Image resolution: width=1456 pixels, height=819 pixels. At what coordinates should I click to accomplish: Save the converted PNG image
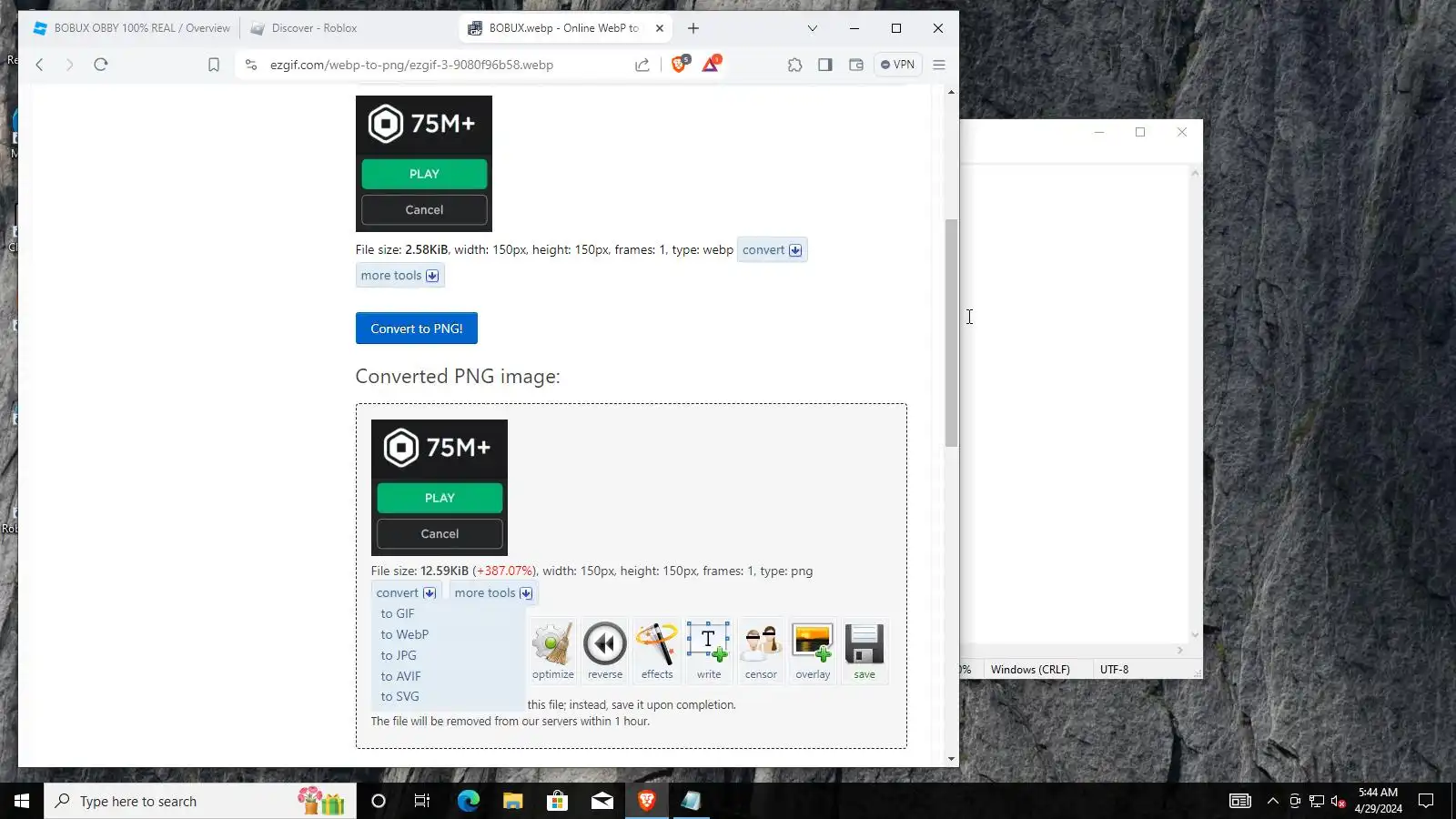click(x=864, y=651)
